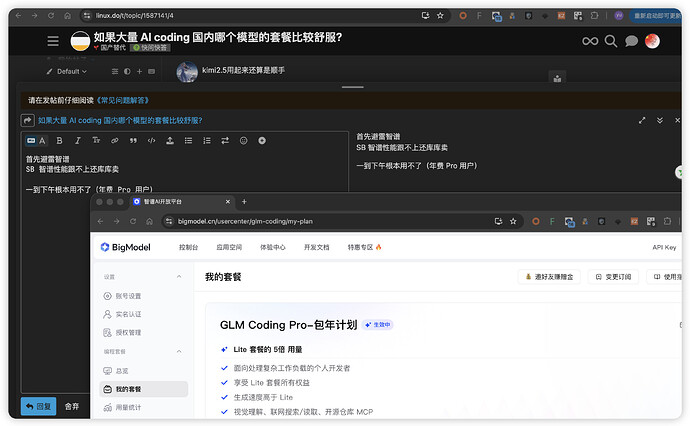This screenshot has width=690, height=426.
Task: Toggle bold formatting in the composer
Action: pos(59,141)
